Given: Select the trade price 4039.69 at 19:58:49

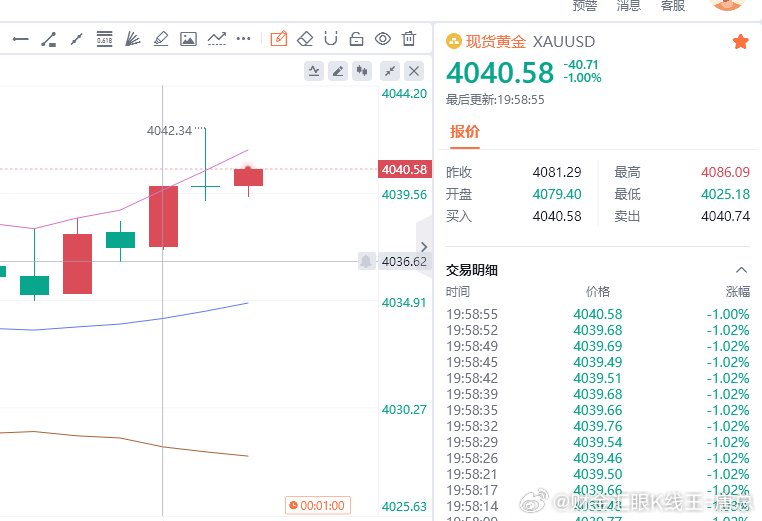Looking at the screenshot, I should pos(598,347).
